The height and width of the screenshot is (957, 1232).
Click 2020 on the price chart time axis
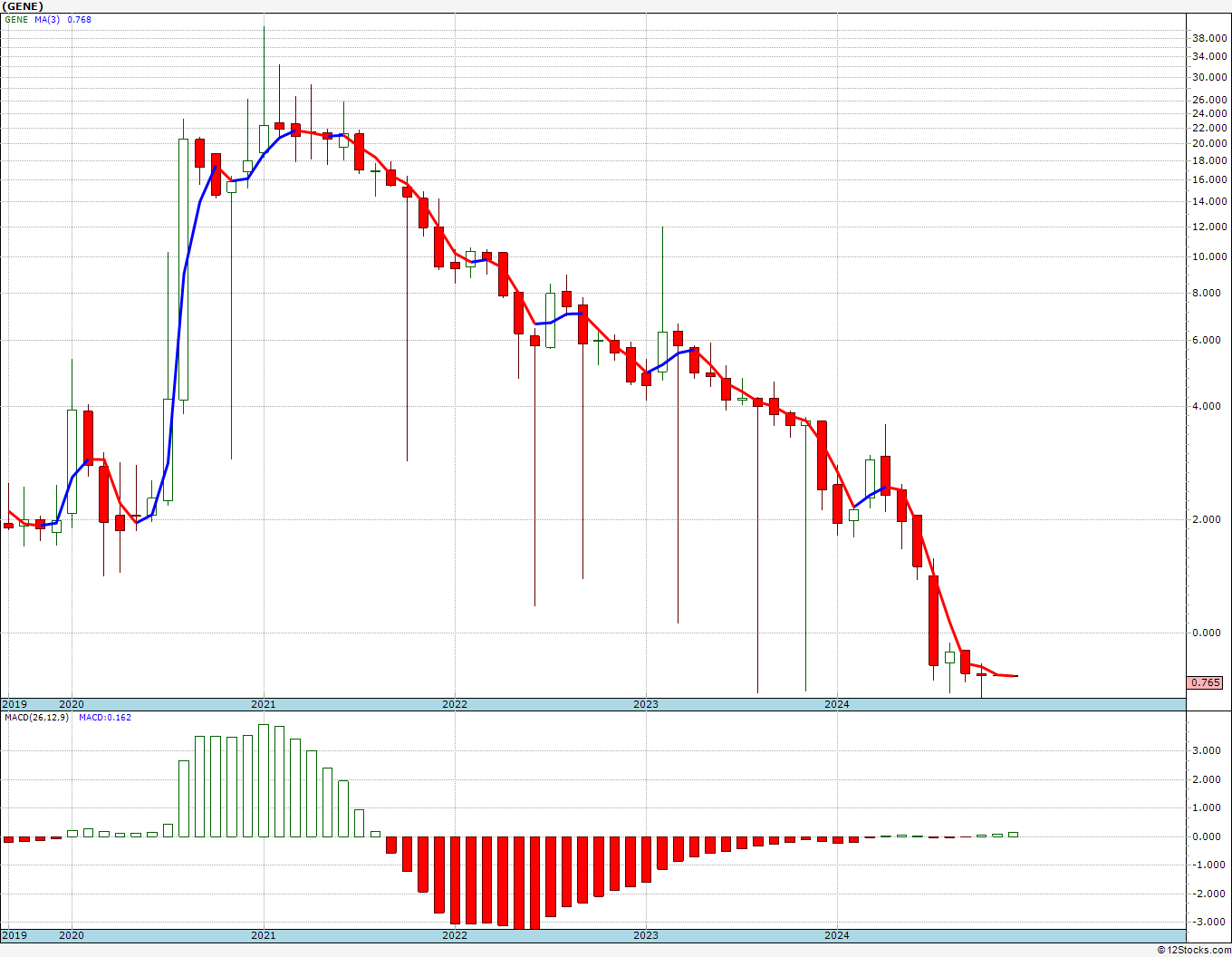point(72,704)
